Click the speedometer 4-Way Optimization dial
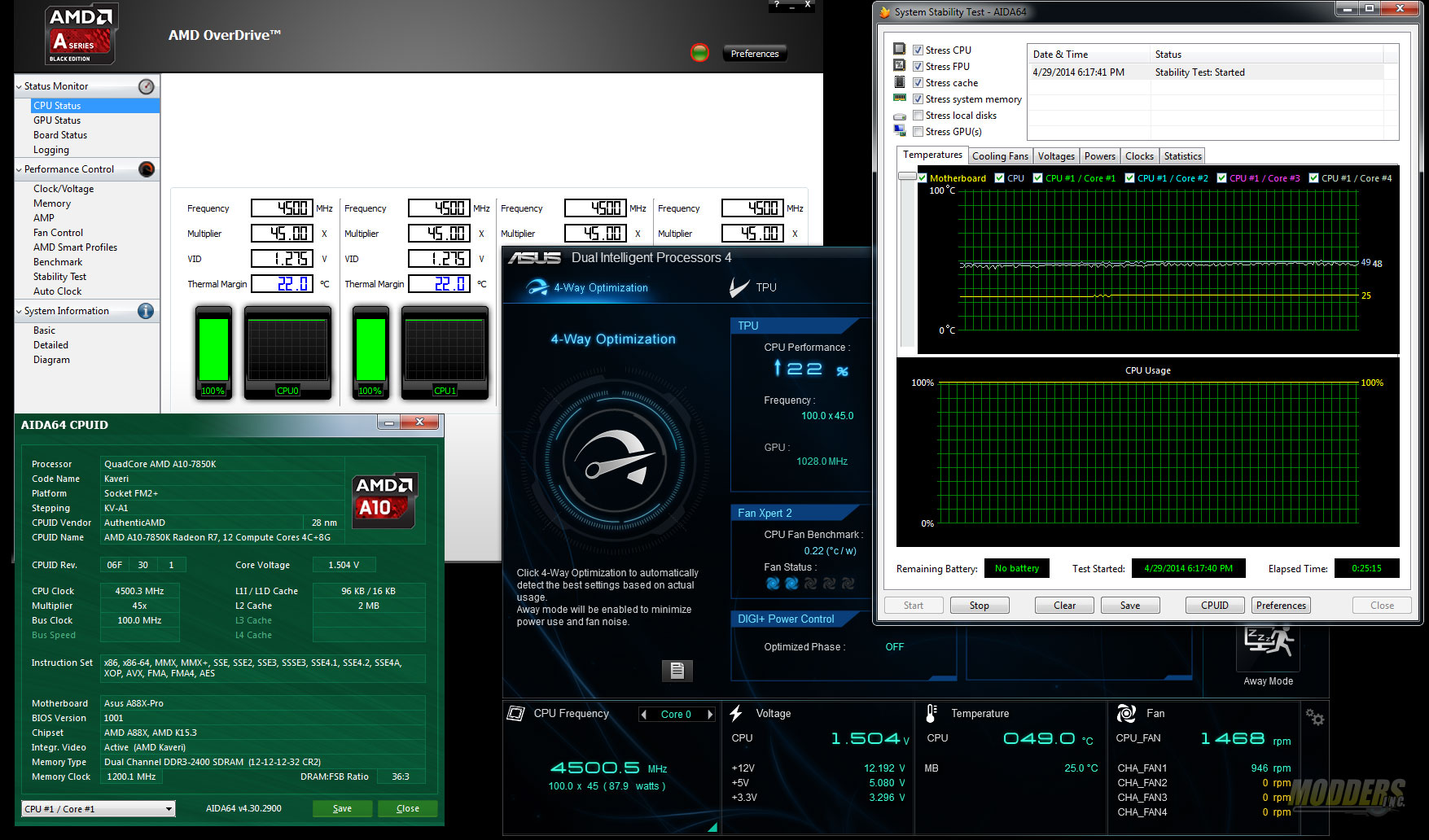Viewport: 1429px width, 840px height. tap(616, 459)
